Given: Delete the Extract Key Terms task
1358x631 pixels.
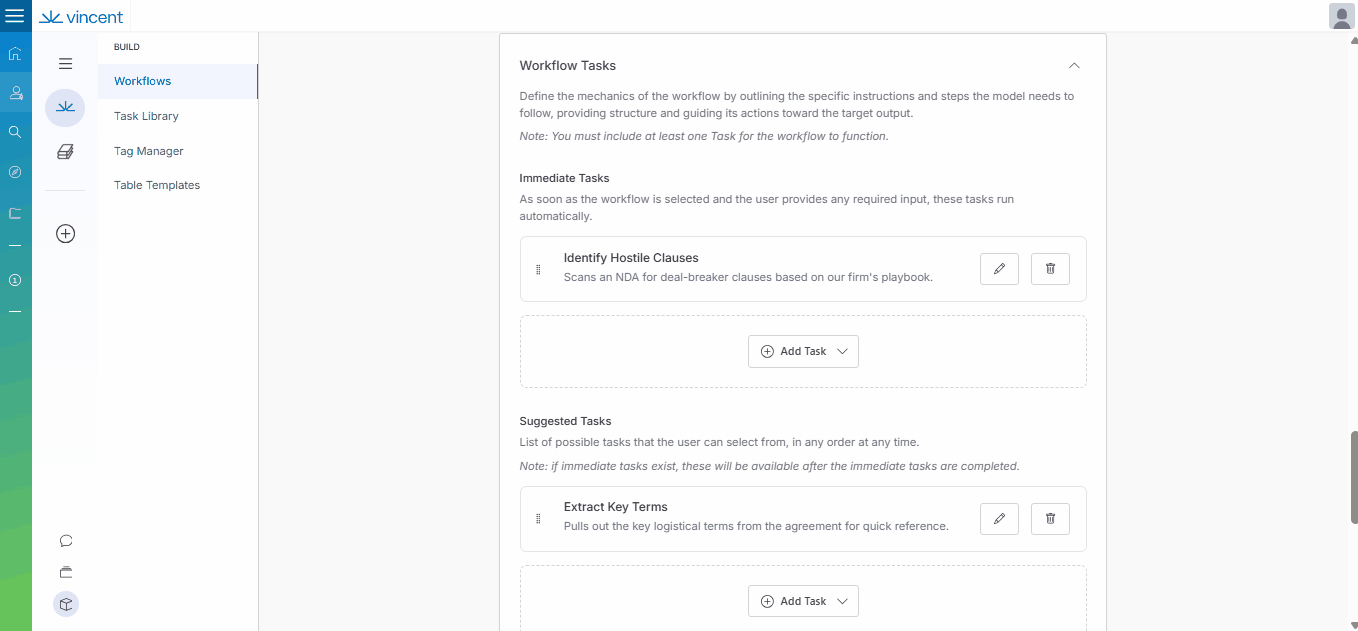Looking at the screenshot, I should [1050, 519].
